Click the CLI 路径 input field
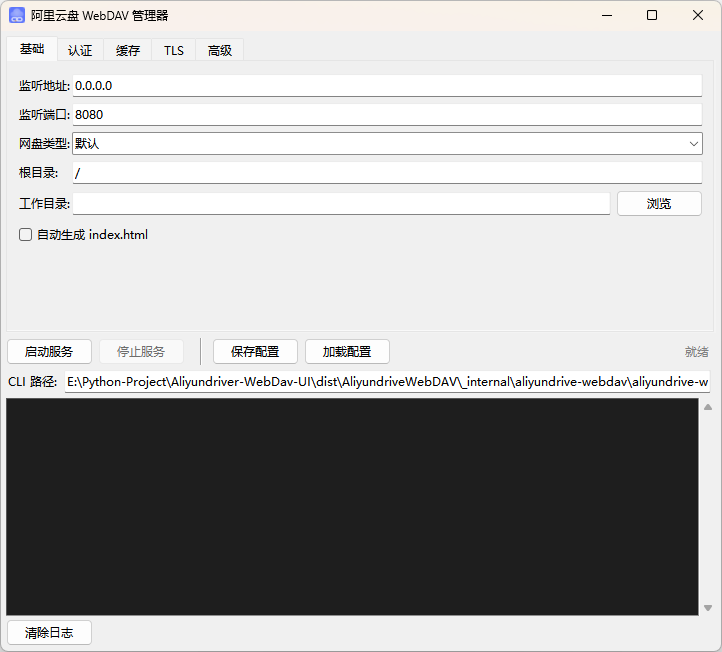 click(387, 382)
